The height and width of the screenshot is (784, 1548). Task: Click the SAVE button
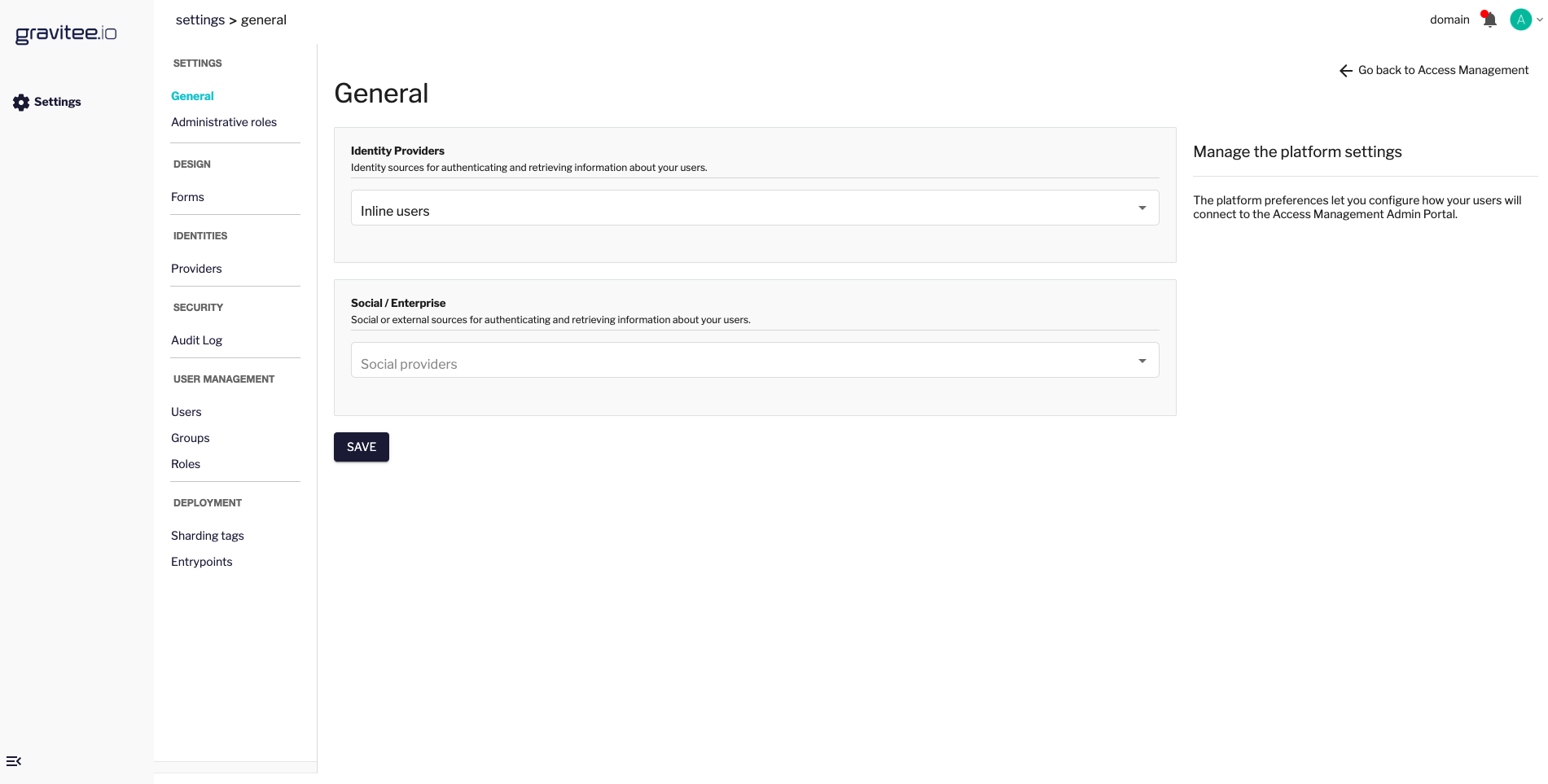[x=361, y=447]
